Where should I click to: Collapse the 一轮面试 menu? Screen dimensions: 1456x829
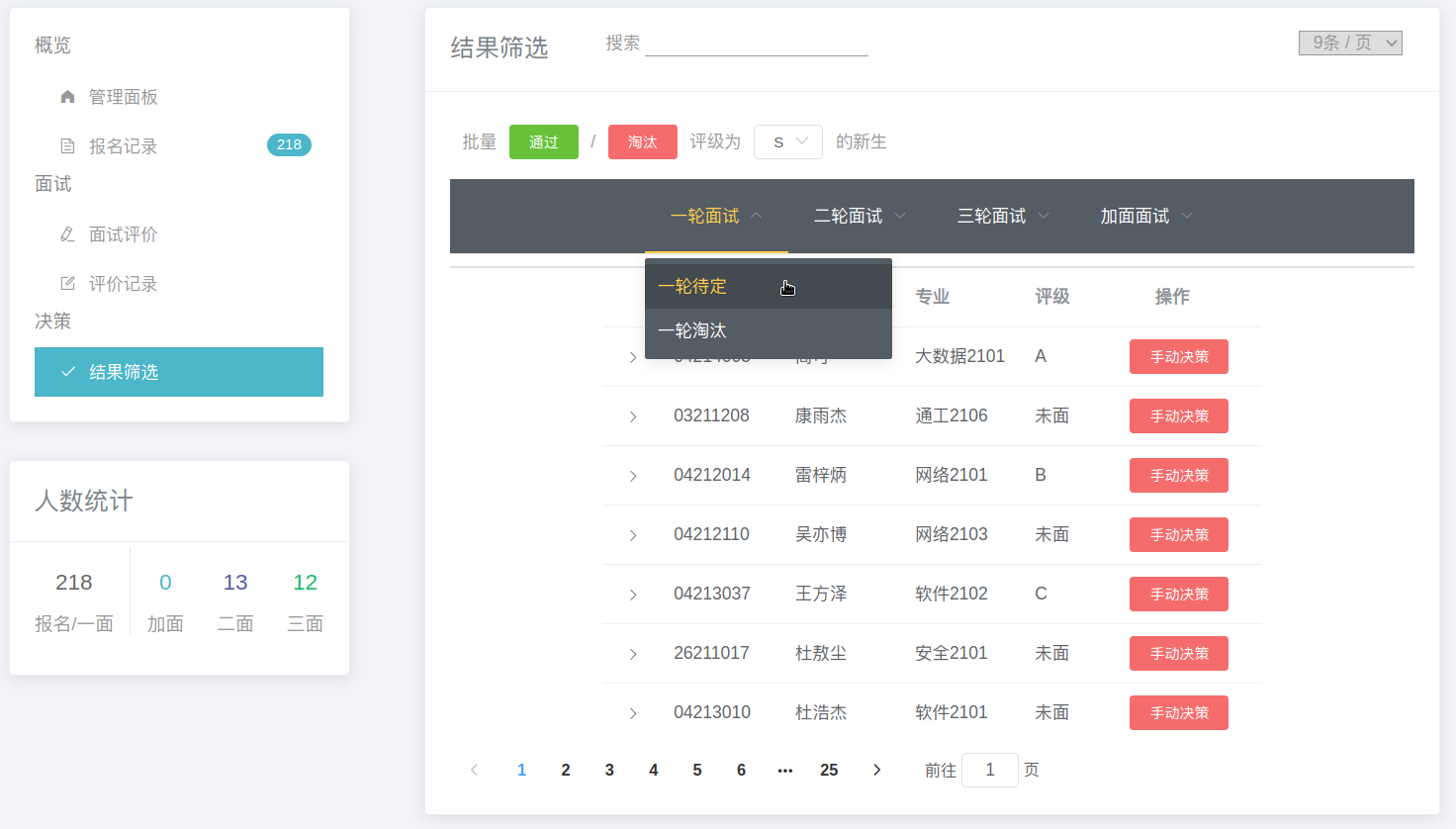(716, 216)
